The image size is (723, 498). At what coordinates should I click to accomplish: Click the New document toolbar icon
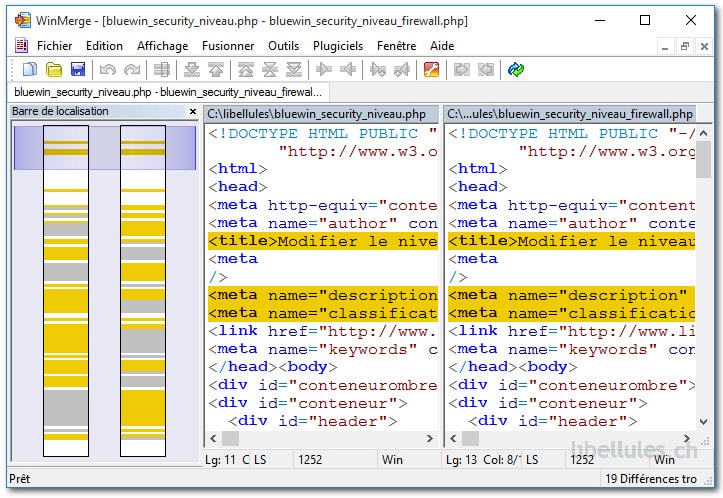tap(30, 70)
